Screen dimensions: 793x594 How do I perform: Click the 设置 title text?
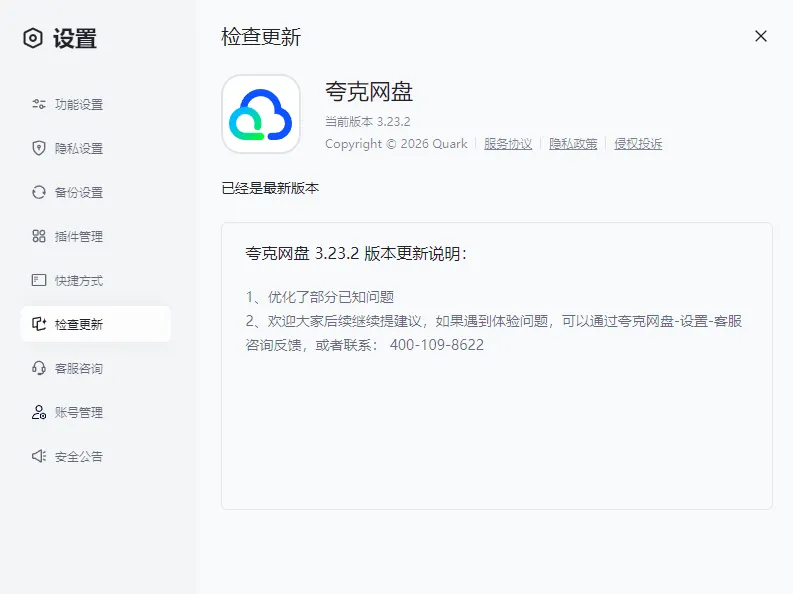pyautogui.click(x=75, y=39)
